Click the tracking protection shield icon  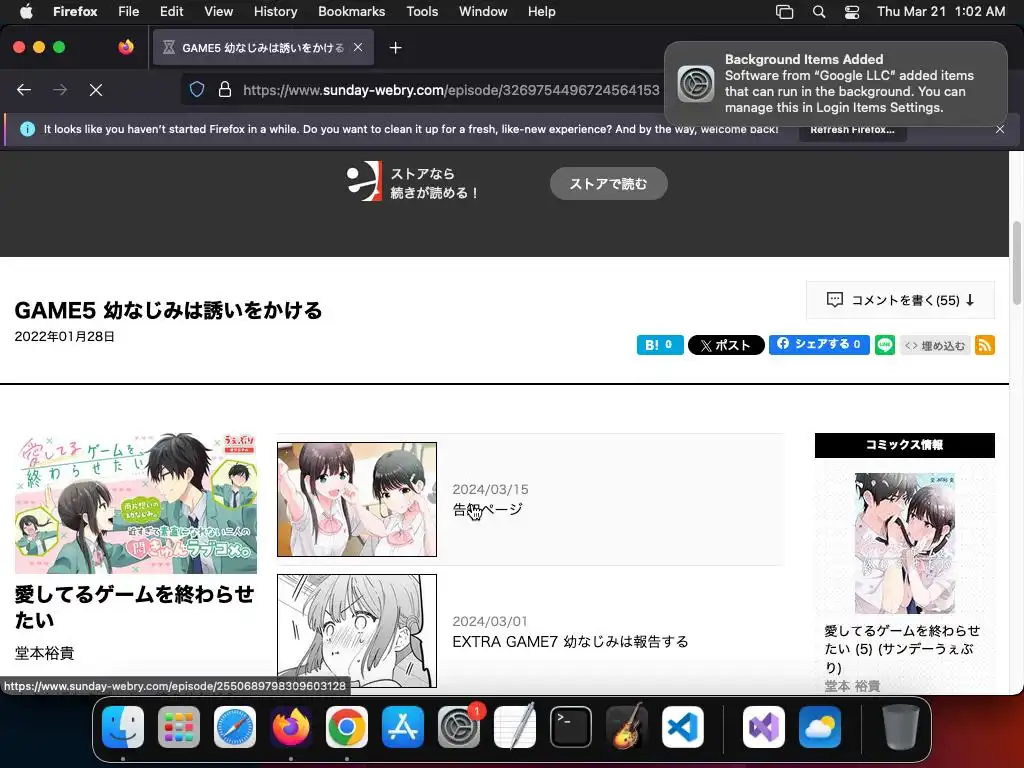[x=197, y=89]
